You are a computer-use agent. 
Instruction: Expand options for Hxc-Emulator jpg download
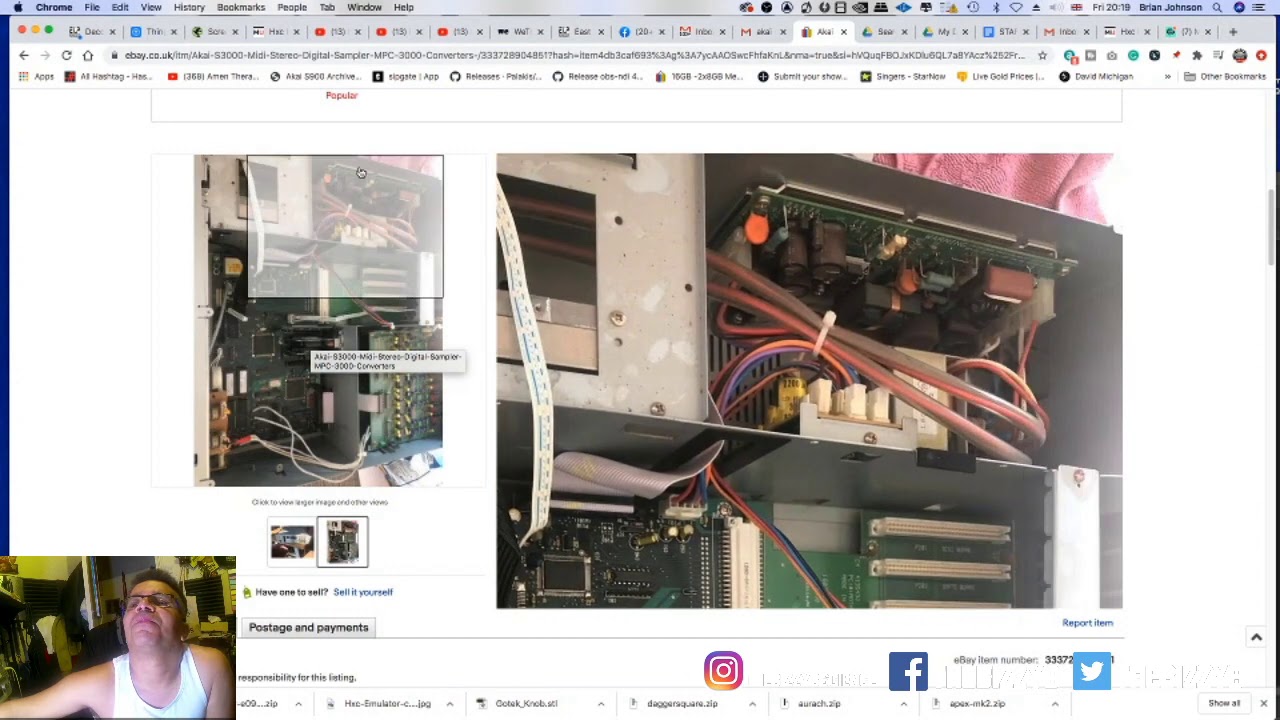coord(450,704)
